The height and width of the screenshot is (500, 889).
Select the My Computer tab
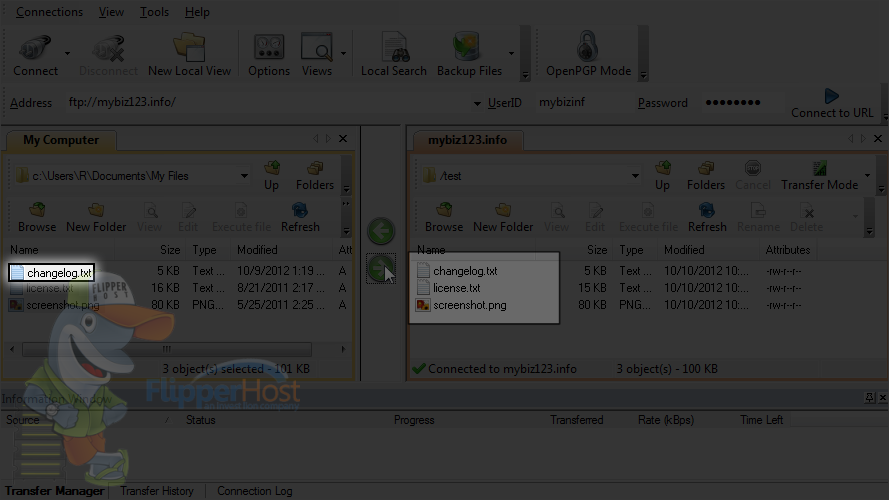(x=61, y=140)
